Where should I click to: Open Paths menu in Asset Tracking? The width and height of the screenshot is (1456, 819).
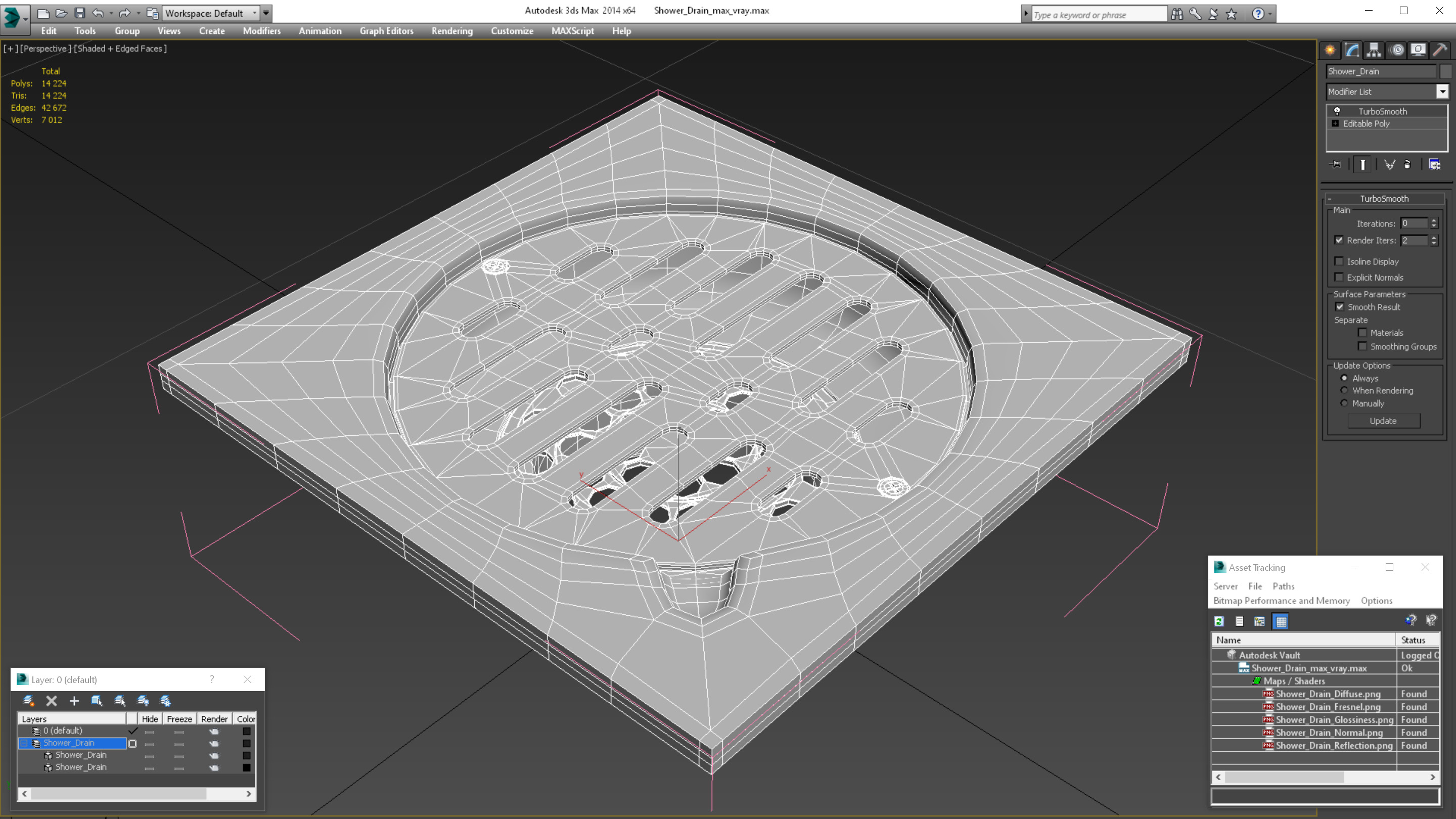pyautogui.click(x=1283, y=586)
